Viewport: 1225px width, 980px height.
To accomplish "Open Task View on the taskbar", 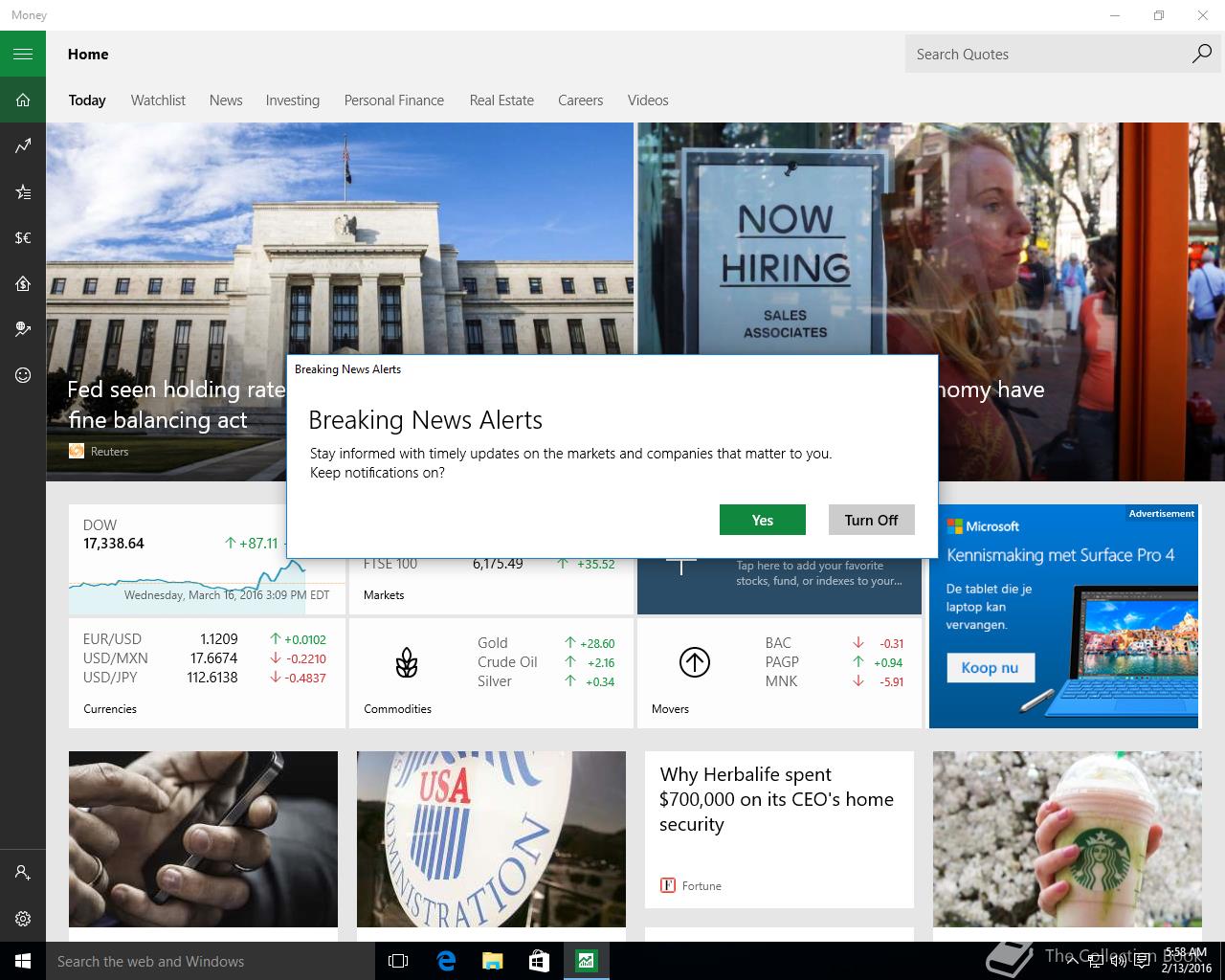I will tap(398, 961).
